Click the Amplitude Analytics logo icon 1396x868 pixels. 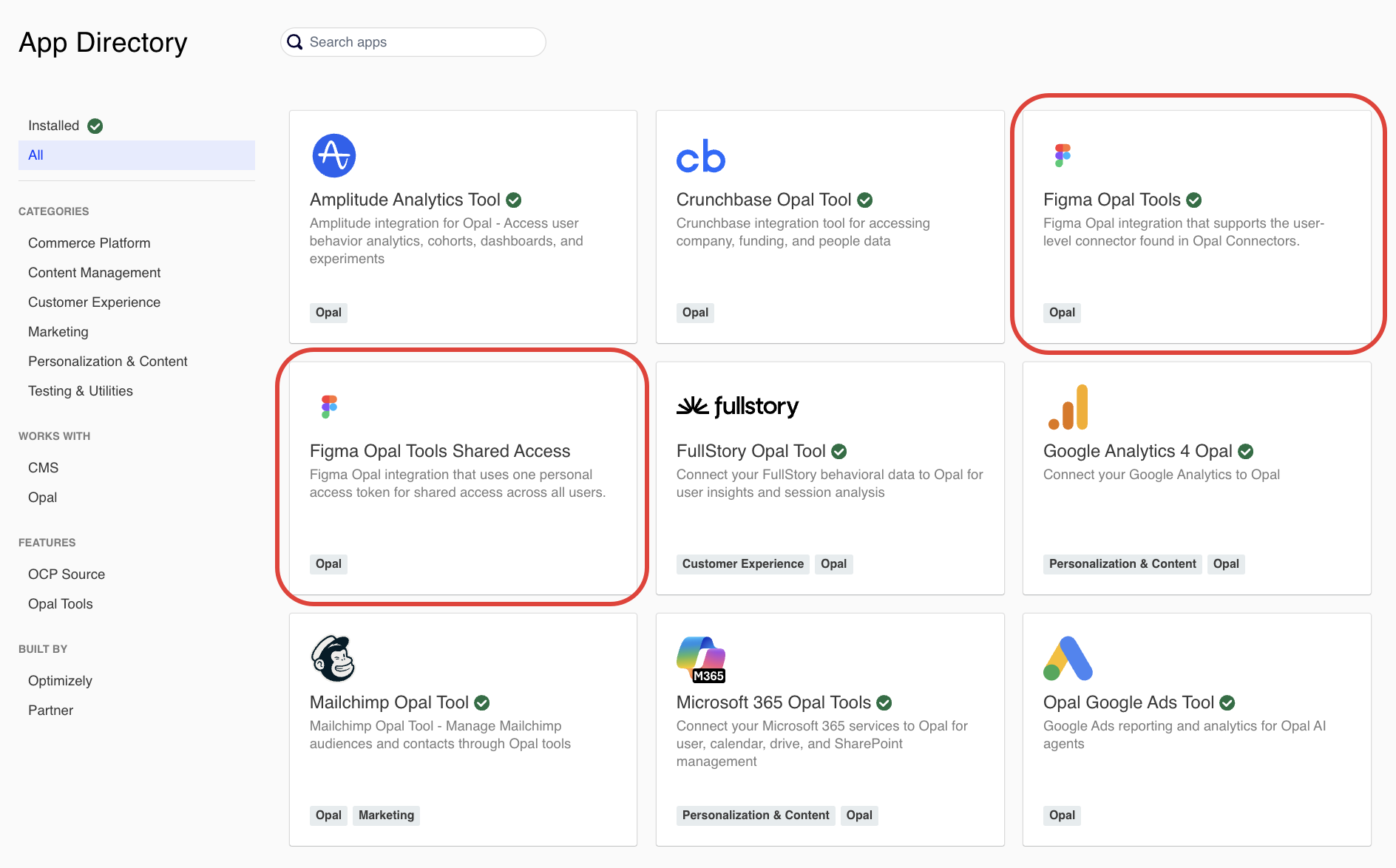[x=334, y=155]
